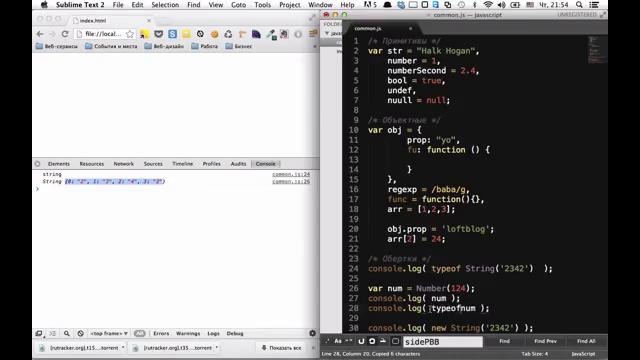Screen dimensions: 640x360
Task: Filter the console by Errors
Action: tap(161, 333)
